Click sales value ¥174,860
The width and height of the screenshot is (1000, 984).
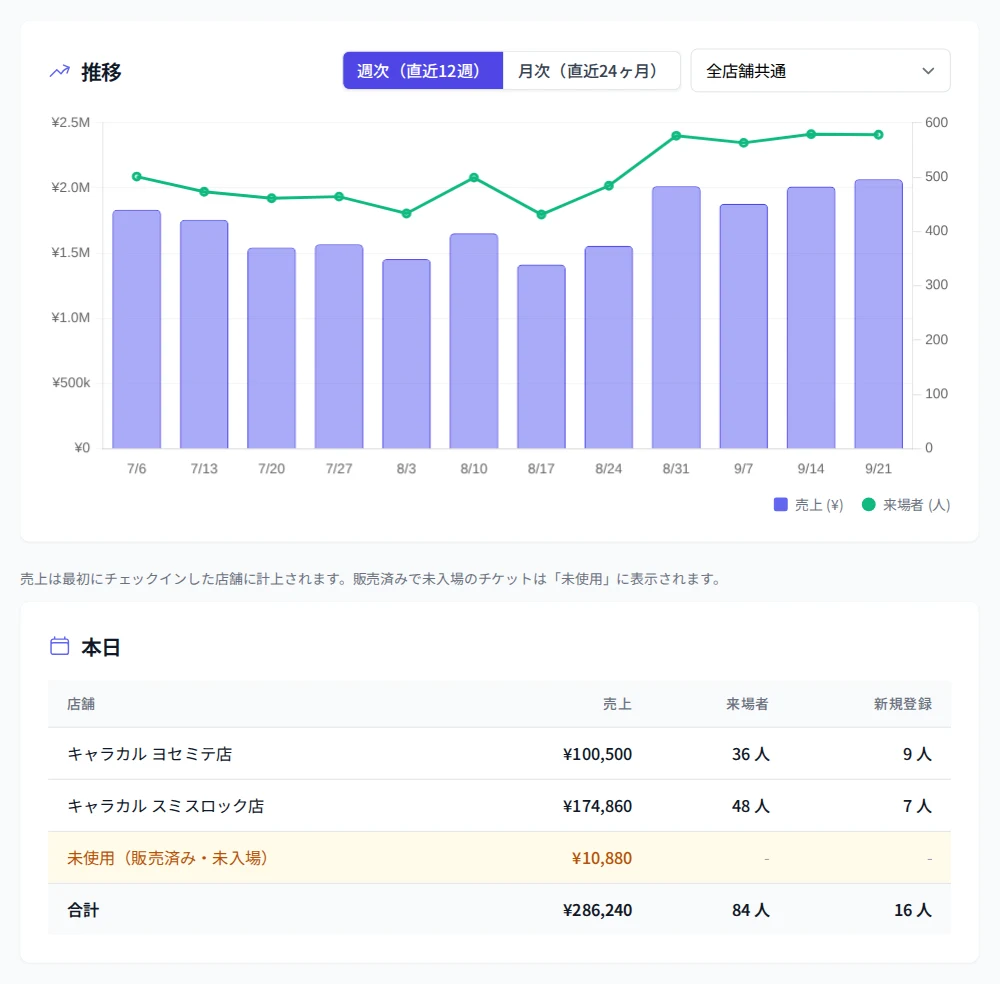pyautogui.click(x=598, y=805)
